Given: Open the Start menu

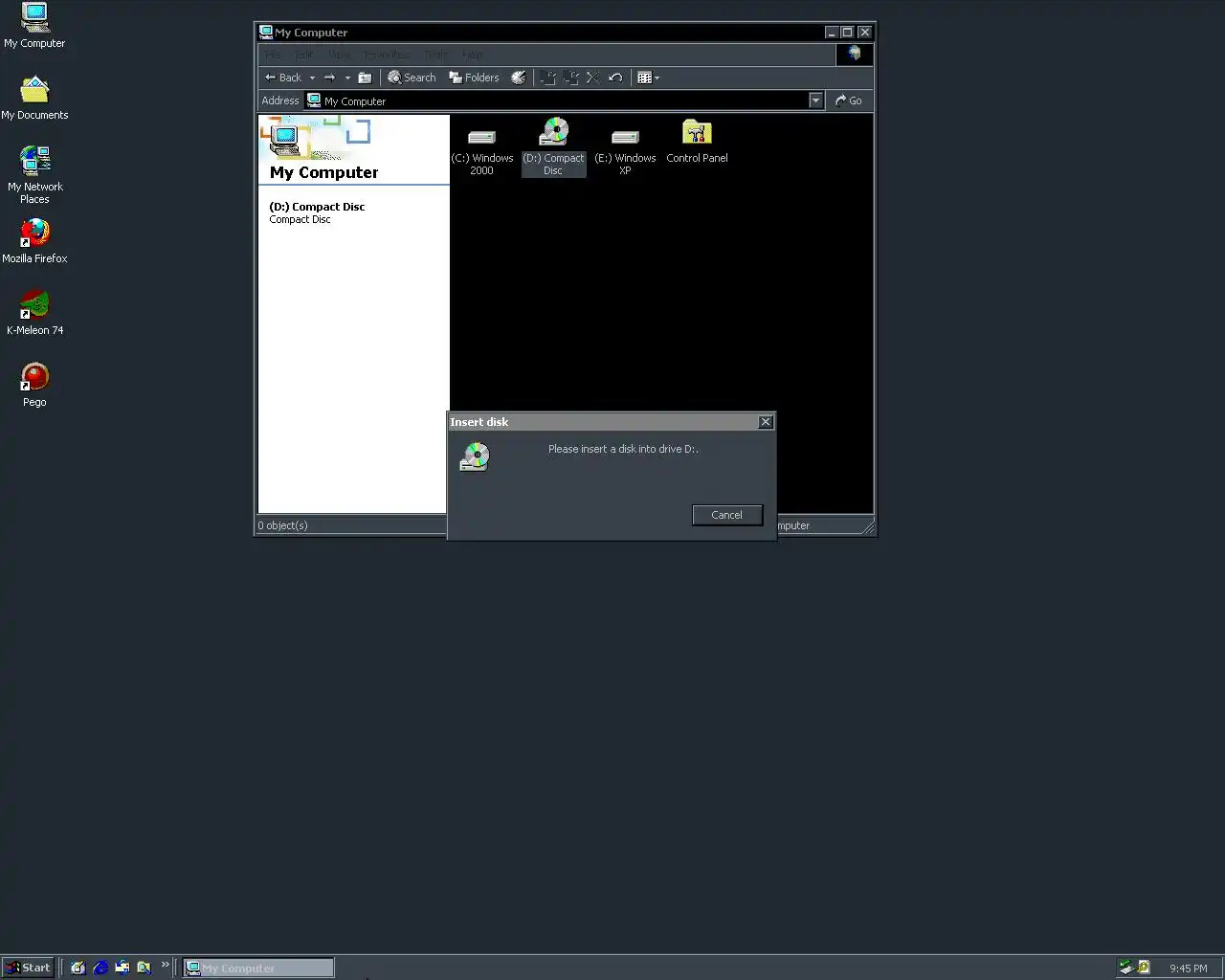Looking at the screenshot, I should coord(28,968).
